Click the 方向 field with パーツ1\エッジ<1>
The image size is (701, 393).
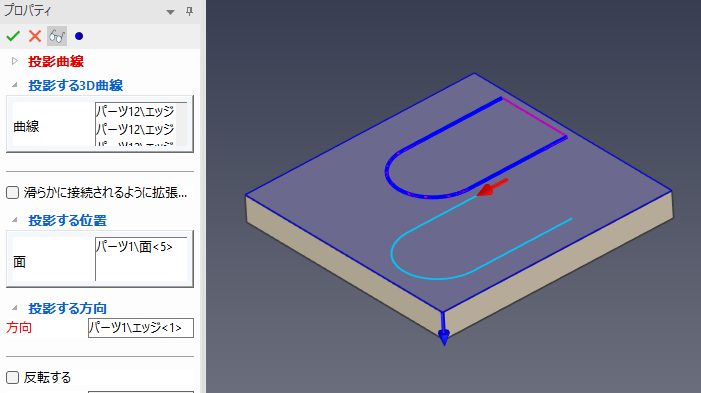click(141, 328)
